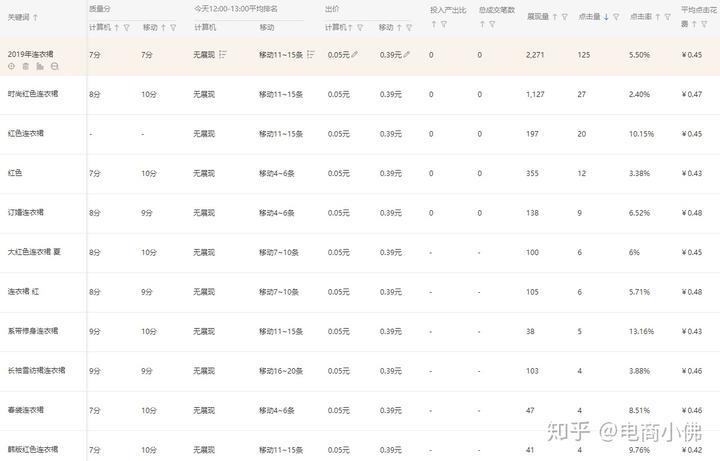The image size is (720, 461).
Task: Open filter funnel for 质量分 计算机 column
Action: 127,28
